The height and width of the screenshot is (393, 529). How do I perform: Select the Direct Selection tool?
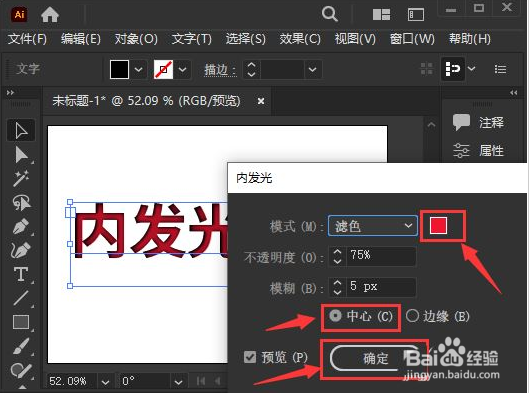click(x=21, y=155)
